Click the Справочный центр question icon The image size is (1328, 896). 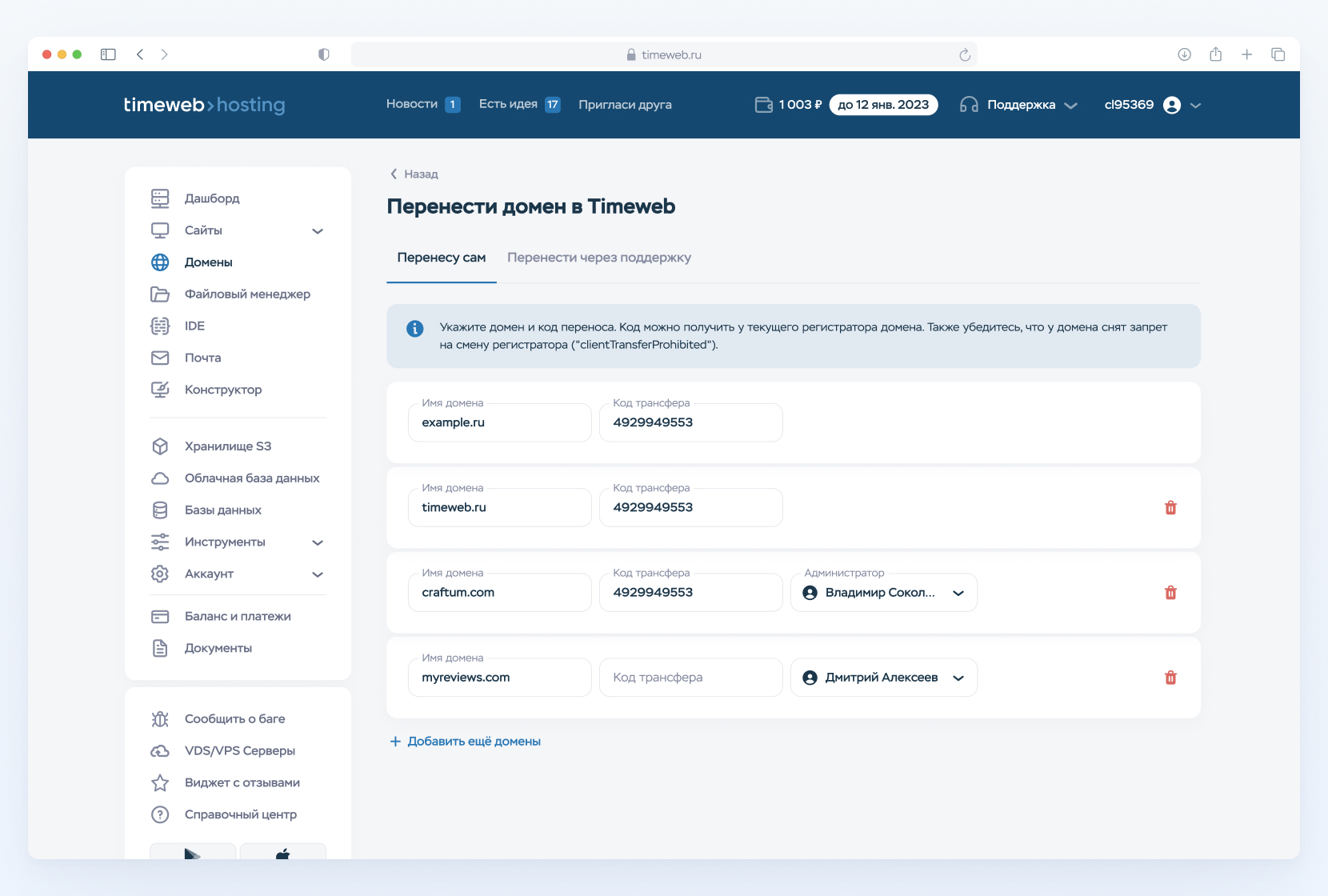point(160,814)
